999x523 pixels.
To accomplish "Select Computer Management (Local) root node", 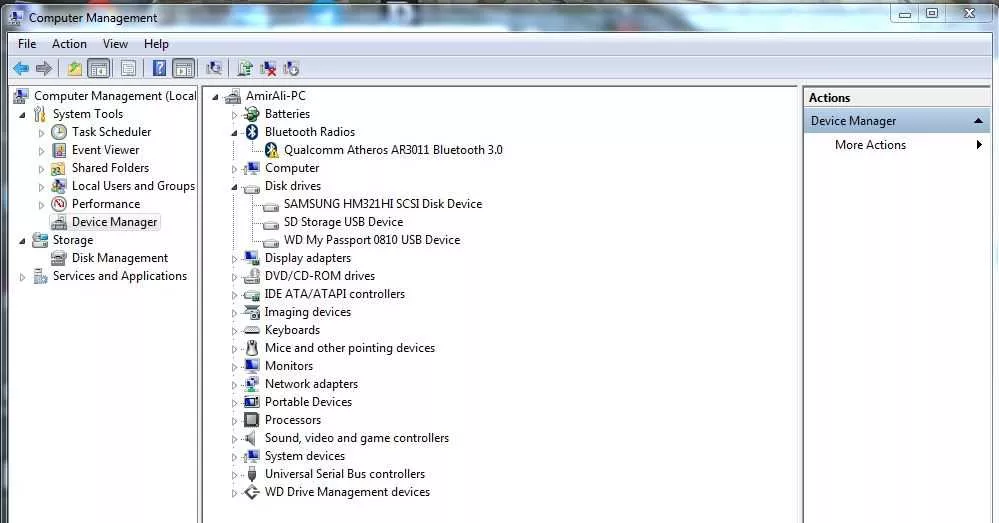I will point(115,96).
